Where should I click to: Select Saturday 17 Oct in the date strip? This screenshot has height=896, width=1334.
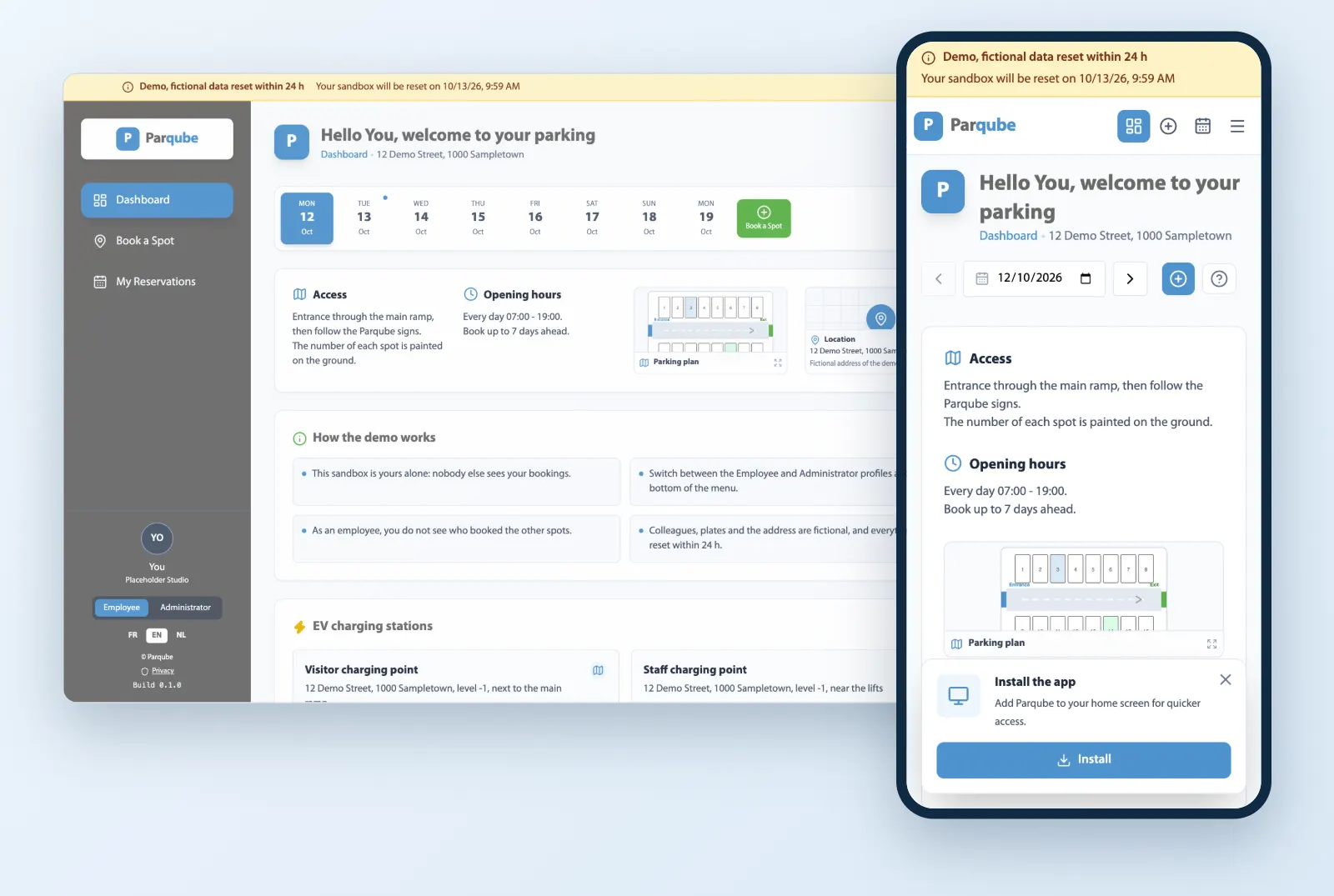click(x=592, y=218)
